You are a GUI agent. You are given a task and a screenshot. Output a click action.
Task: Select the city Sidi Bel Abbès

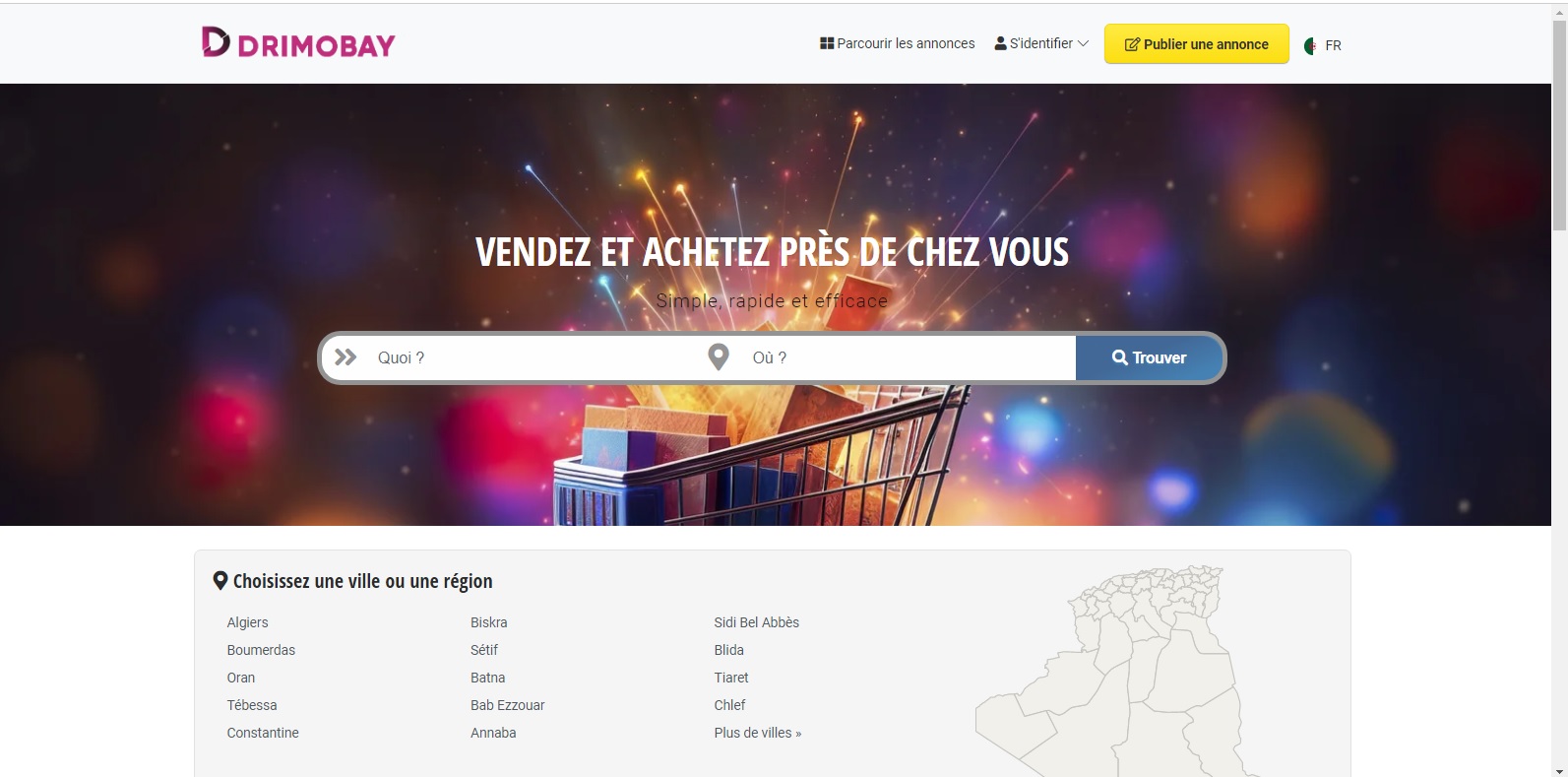click(757, 622)
